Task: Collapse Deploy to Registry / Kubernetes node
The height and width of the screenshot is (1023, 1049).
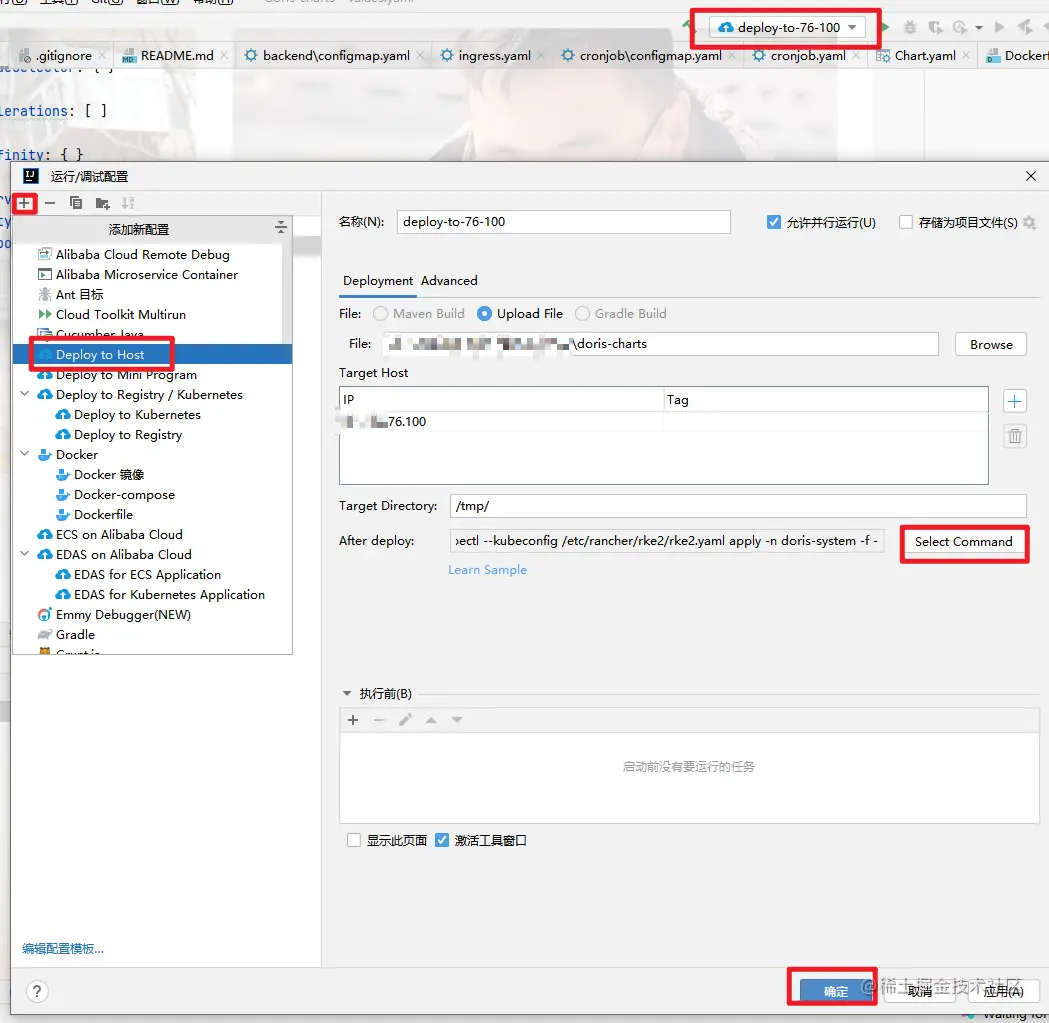Action: pos(25,394)
